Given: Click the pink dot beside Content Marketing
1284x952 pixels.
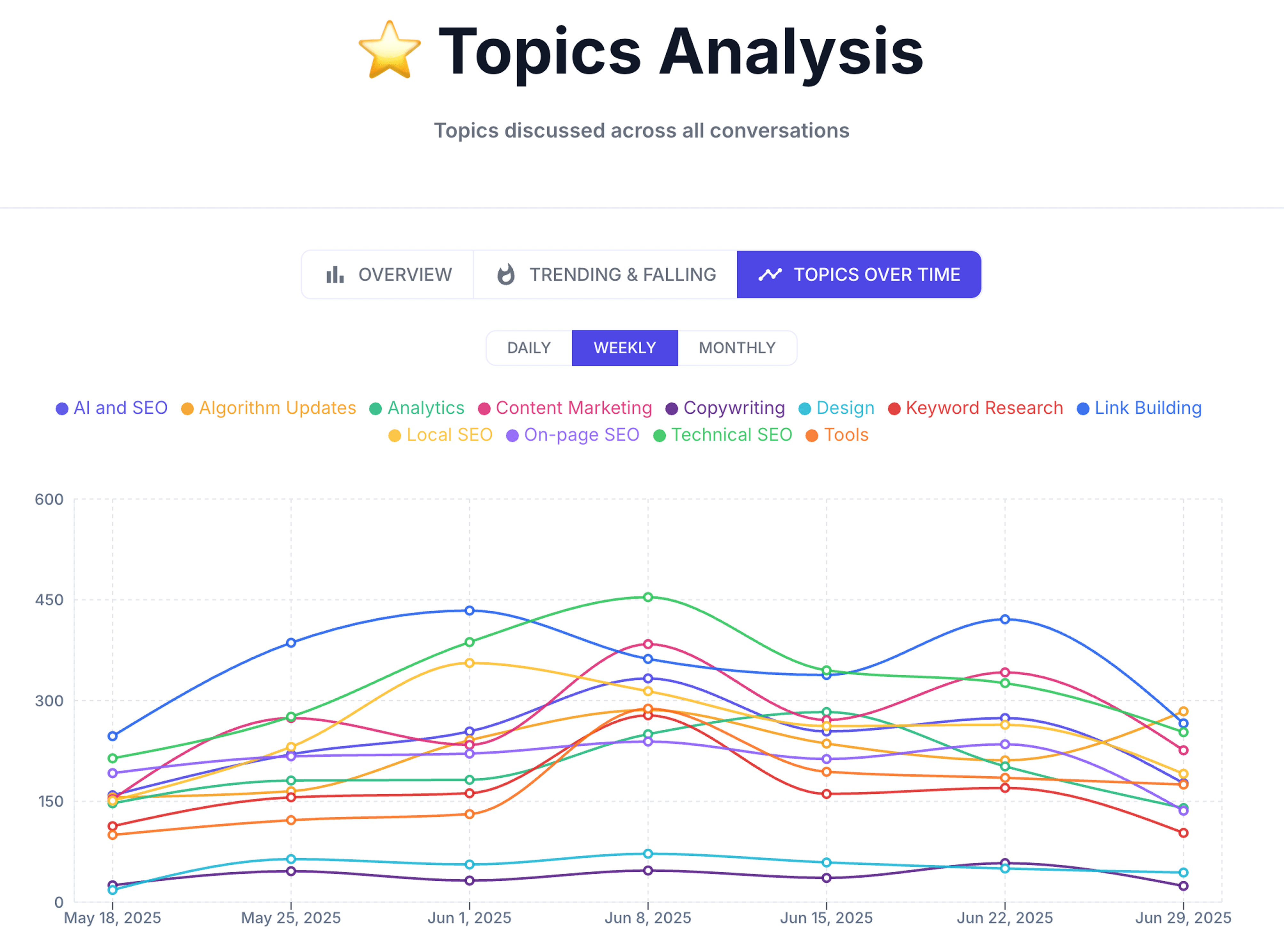Looking at the screenshot, I should (x=484, y=408).
